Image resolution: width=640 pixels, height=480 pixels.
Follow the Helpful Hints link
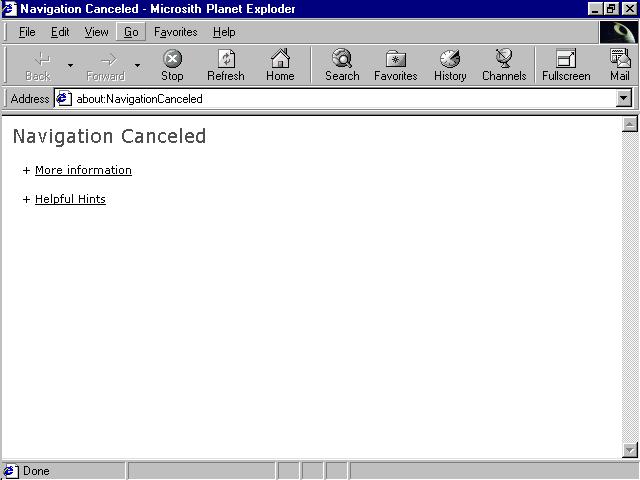click(70, 199)
